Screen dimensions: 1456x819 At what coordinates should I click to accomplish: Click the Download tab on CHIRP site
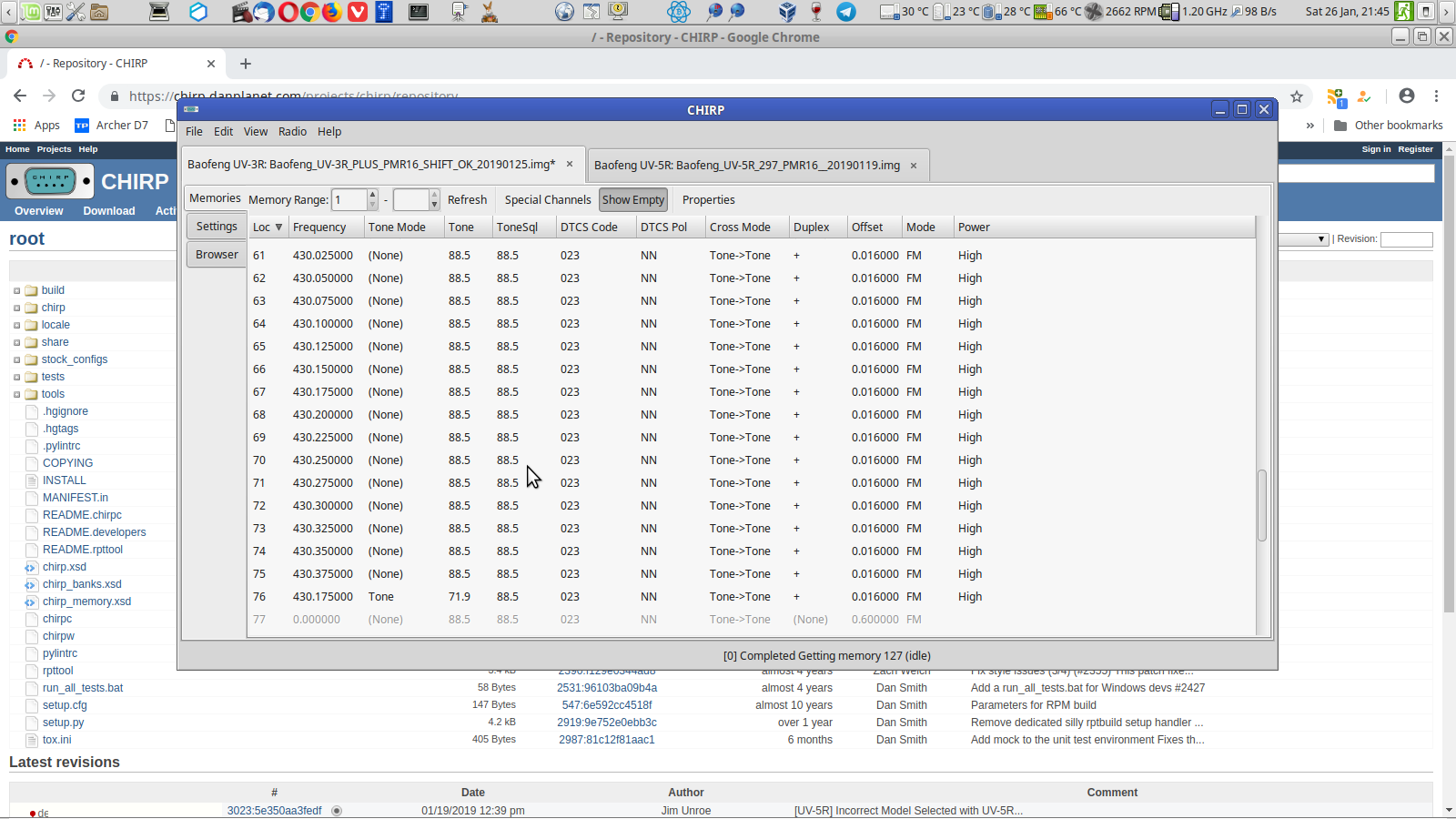(x=109, y=211)
